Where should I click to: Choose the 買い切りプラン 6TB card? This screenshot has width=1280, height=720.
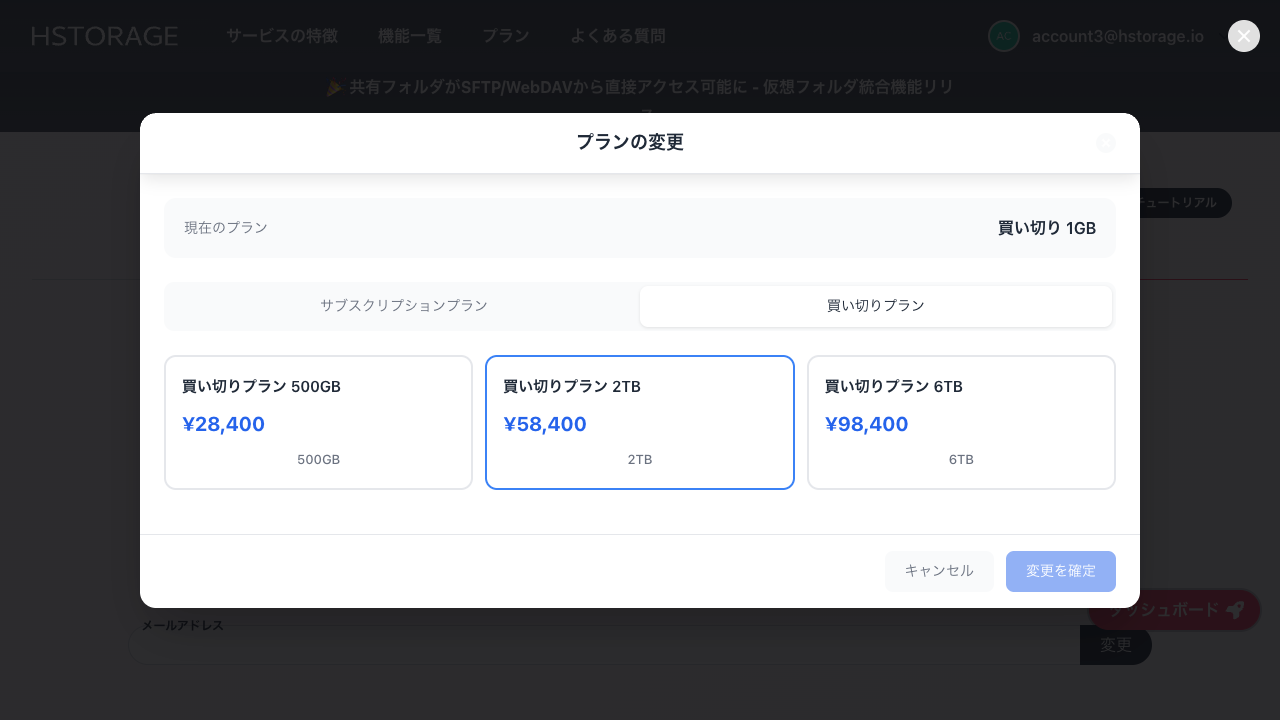click(961, 423)
